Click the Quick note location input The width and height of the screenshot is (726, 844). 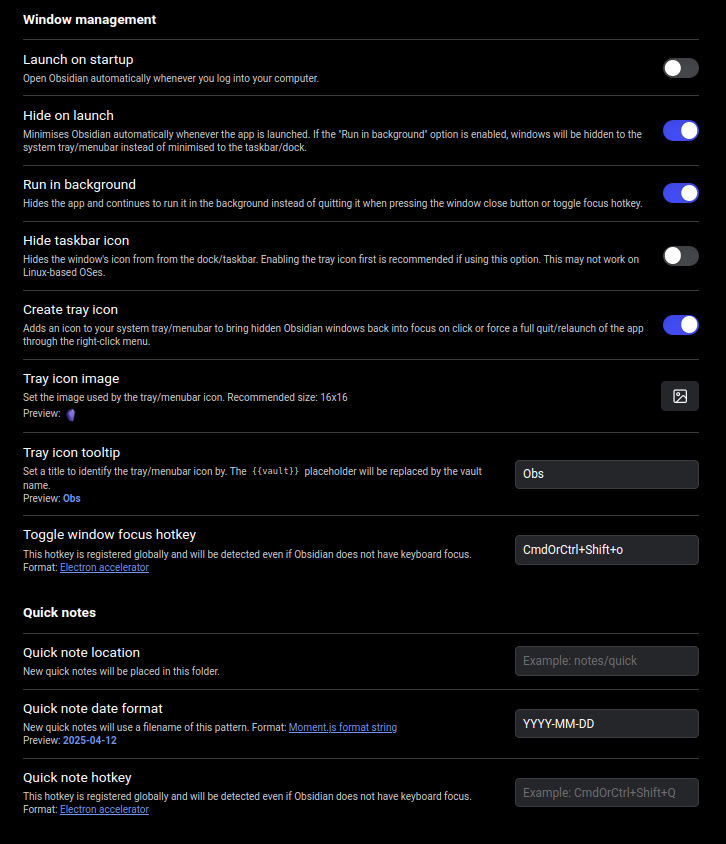click(607, 661)
